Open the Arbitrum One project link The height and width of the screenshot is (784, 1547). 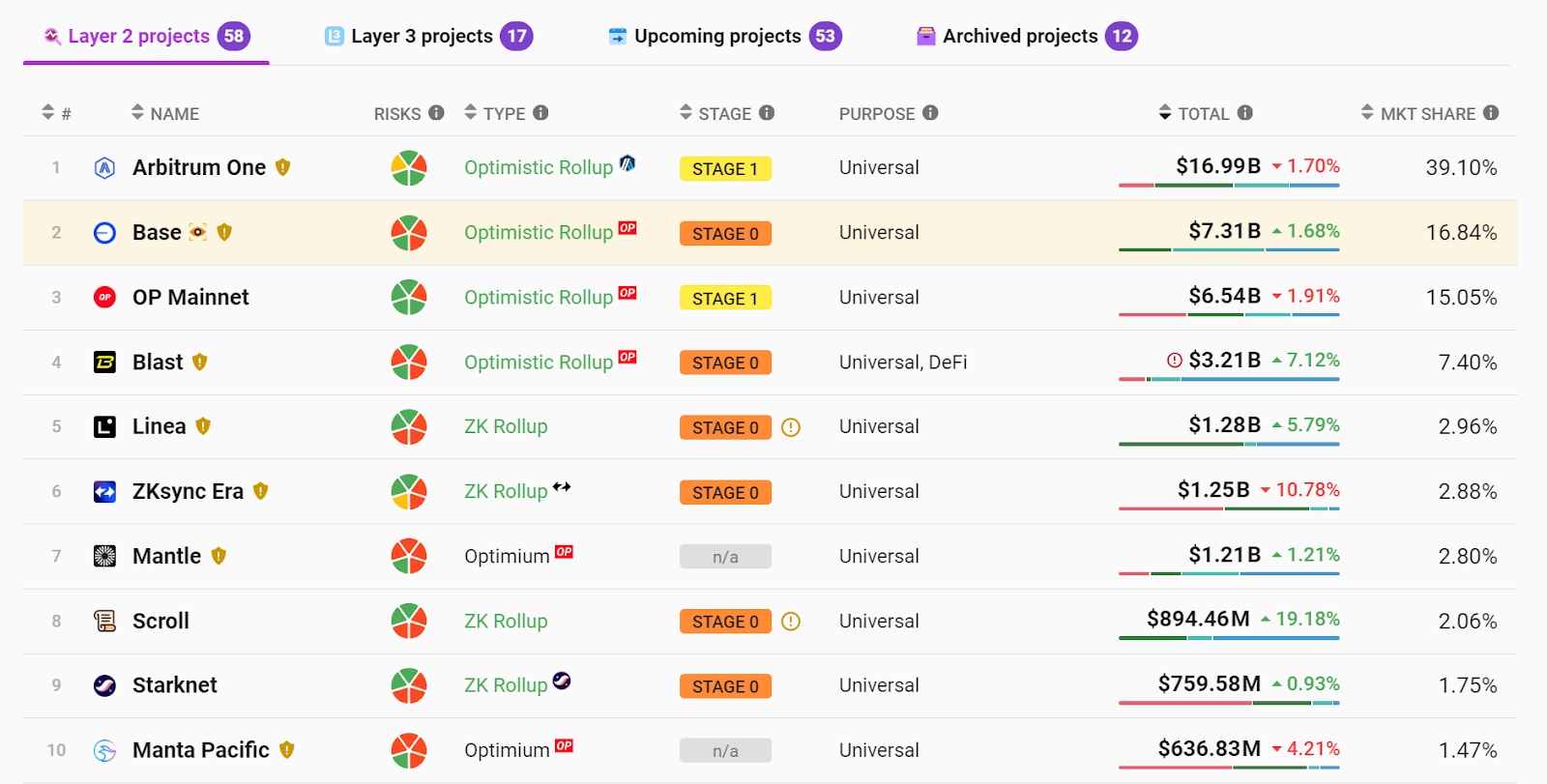(199, 167)
